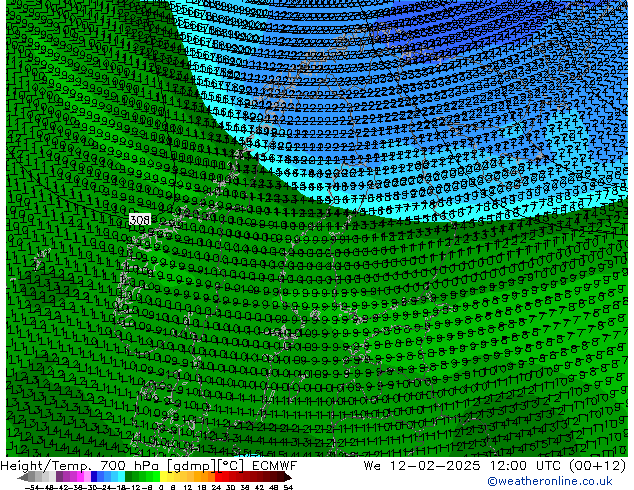Click the 54 value on color scale
634x490 pixels.
(x=288, y=487)
